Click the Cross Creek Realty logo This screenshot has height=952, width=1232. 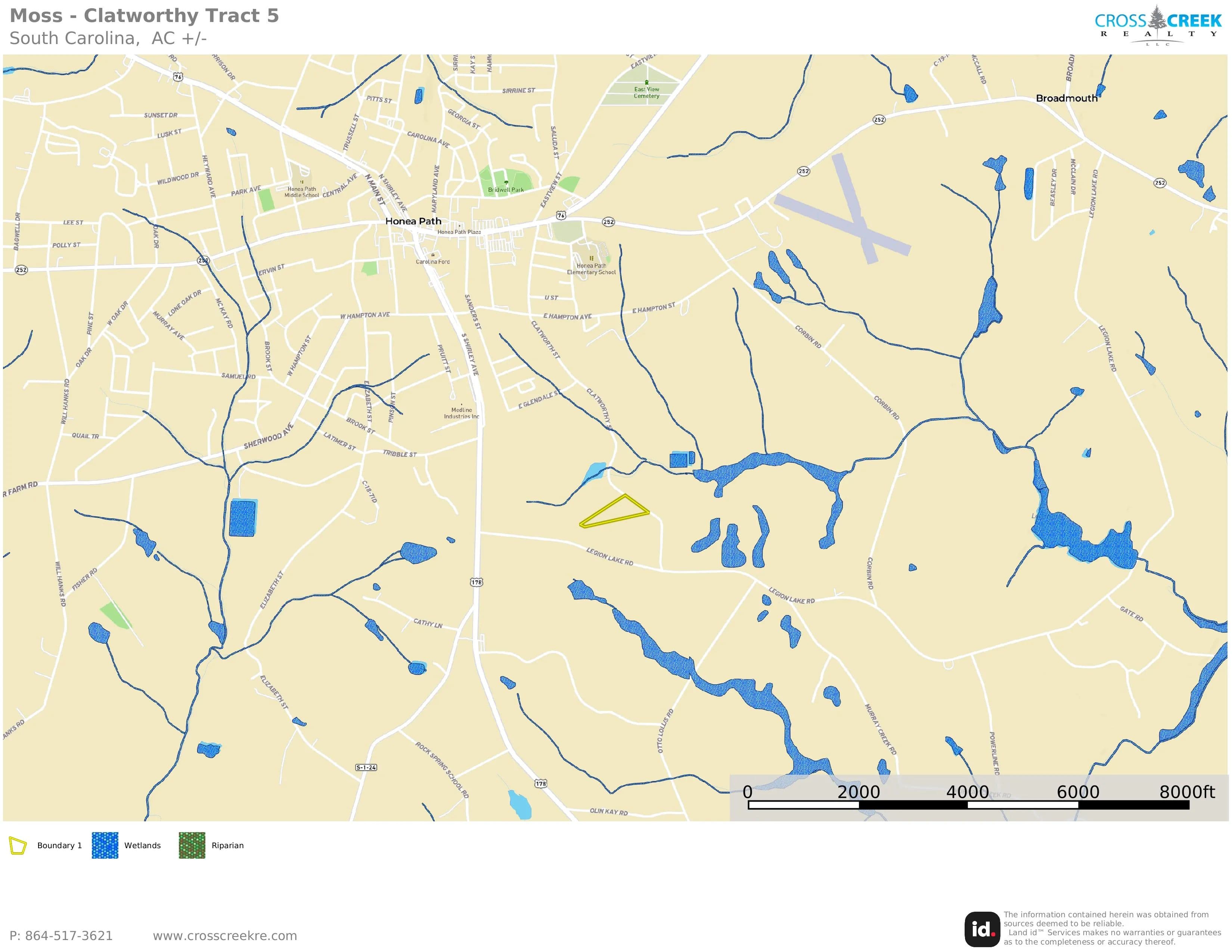(x=1158, y=25)
